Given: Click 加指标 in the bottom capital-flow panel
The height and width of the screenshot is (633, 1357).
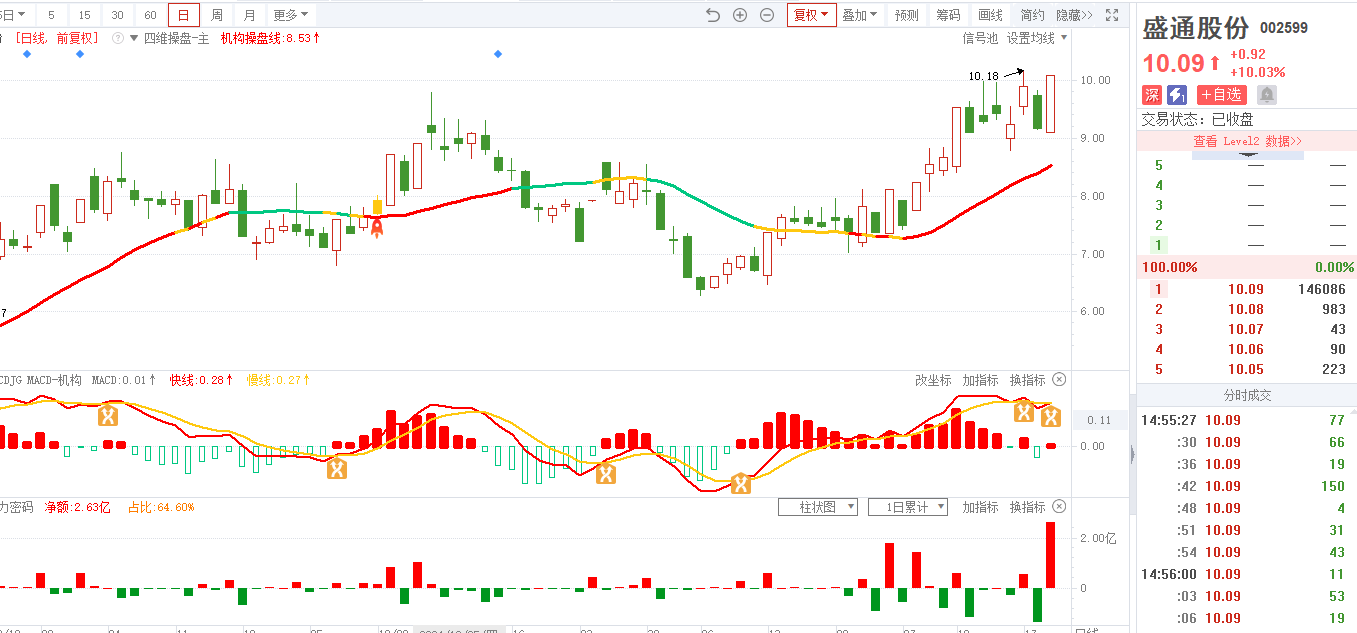Looking at the screenshot, I should 980,507.
